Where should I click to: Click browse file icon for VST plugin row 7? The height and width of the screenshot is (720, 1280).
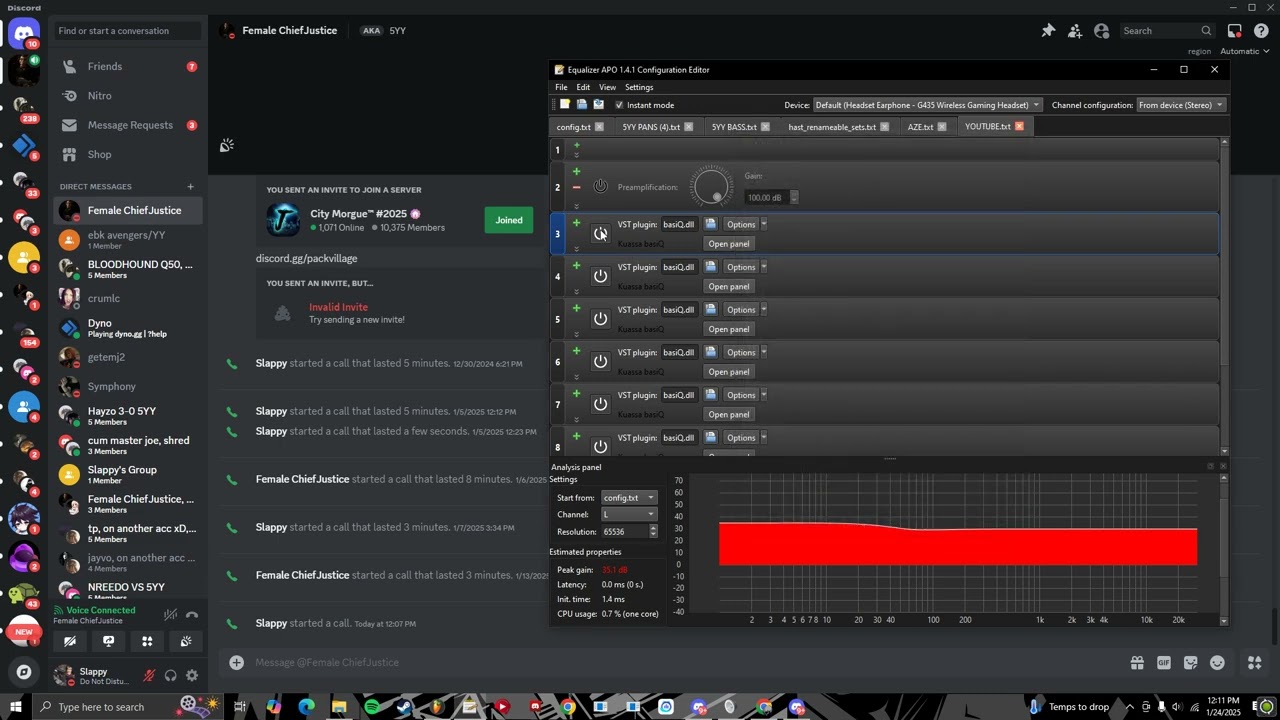coord(710,395)
